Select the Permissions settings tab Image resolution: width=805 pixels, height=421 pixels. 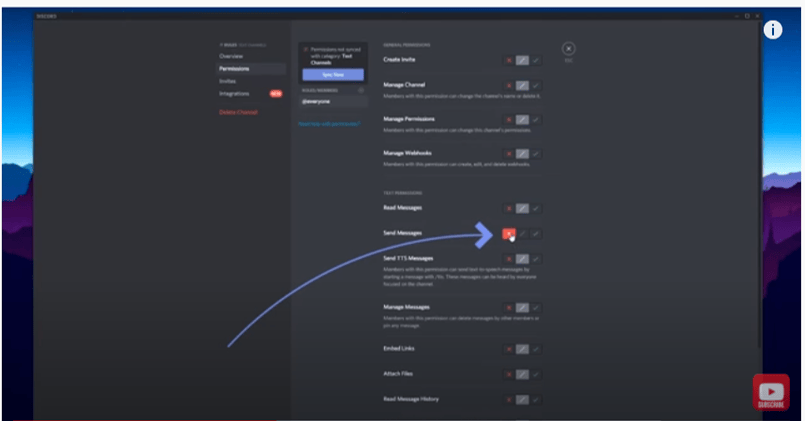click(251, 69)
